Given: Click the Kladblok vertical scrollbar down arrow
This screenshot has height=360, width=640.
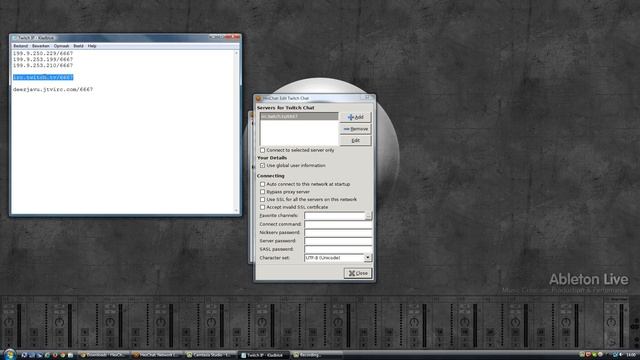Looking at the screenshot, I should tap(236, 211).
